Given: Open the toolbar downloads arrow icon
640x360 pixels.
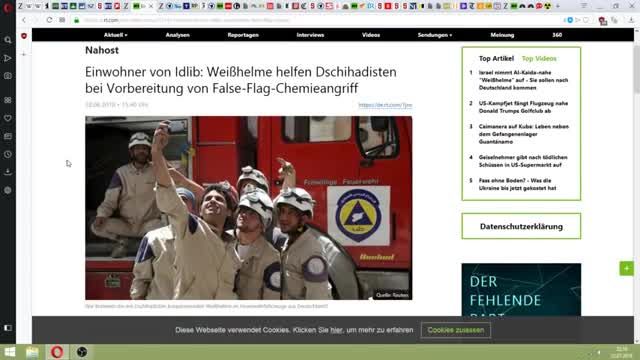Looking at the screenshot, I should click(631, 20).
